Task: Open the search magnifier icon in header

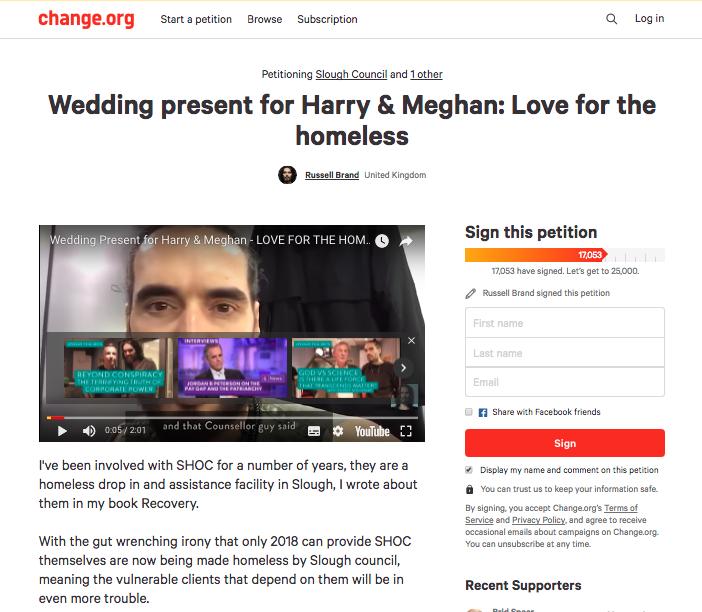Action: pos(611,19)
